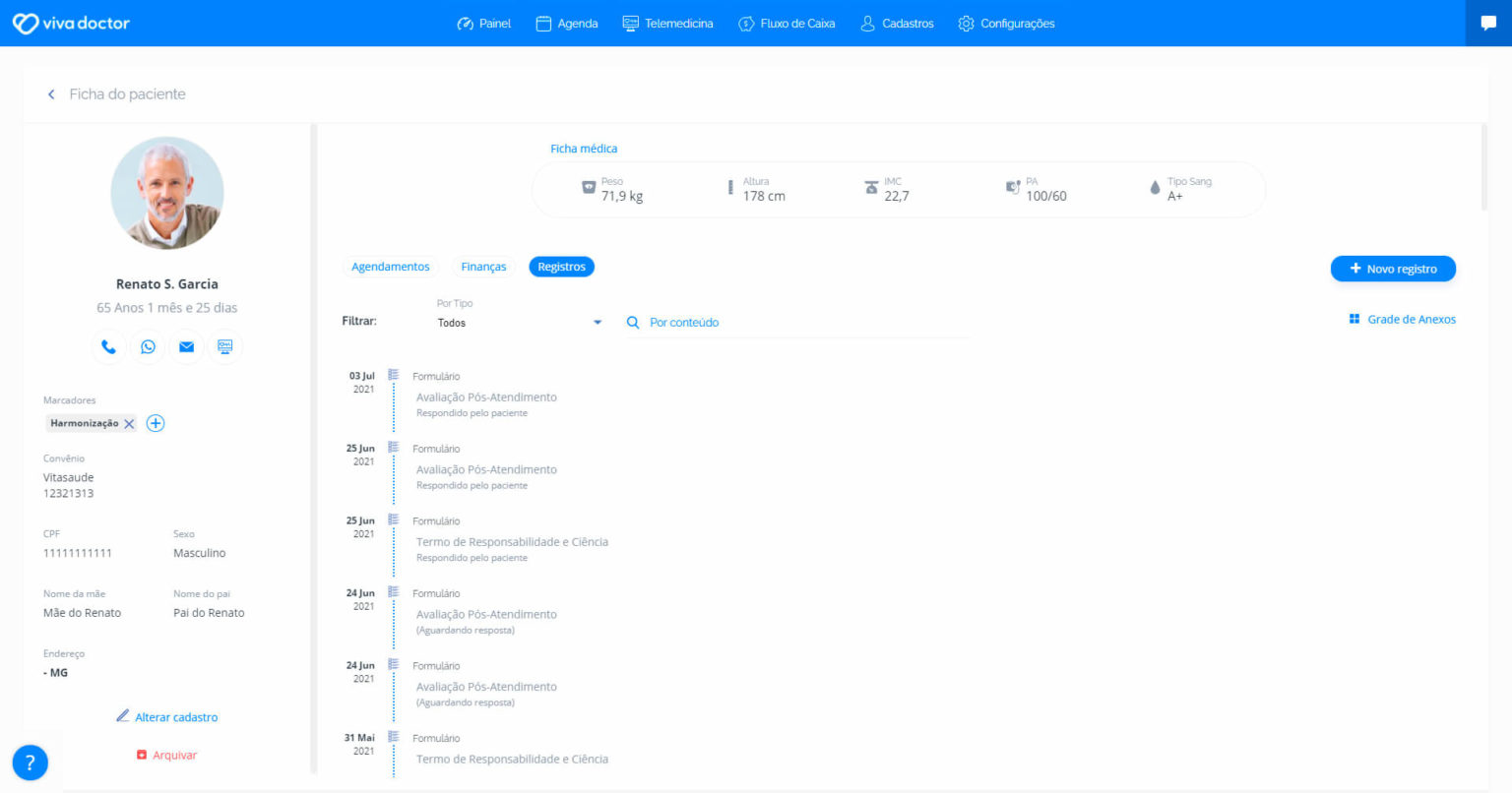The height and width of the screenshot is (793, 1512).
Task: Remove the Harmonização tag
Action: (x=129, y=424)
